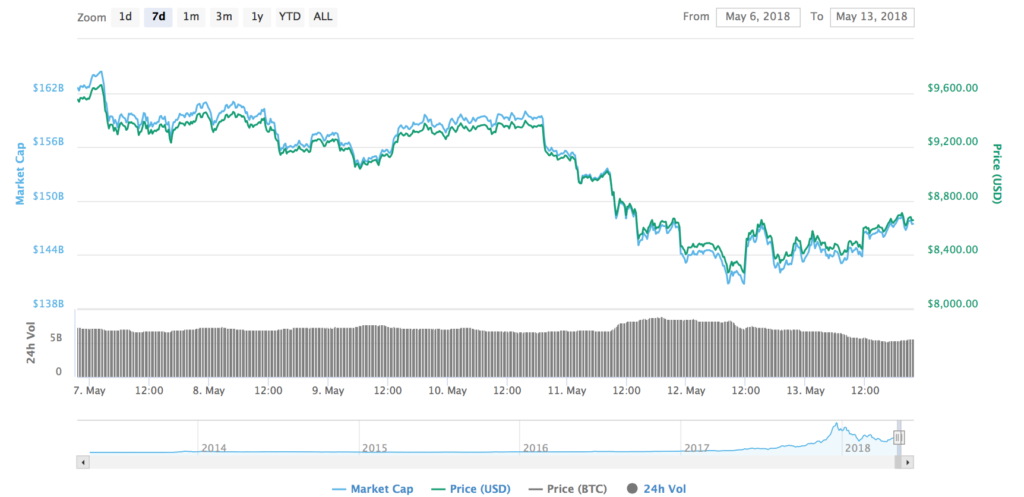Toggle the Market Cap series legend
This screenshot has width=1024, height=497.
[x=372, y=489]
